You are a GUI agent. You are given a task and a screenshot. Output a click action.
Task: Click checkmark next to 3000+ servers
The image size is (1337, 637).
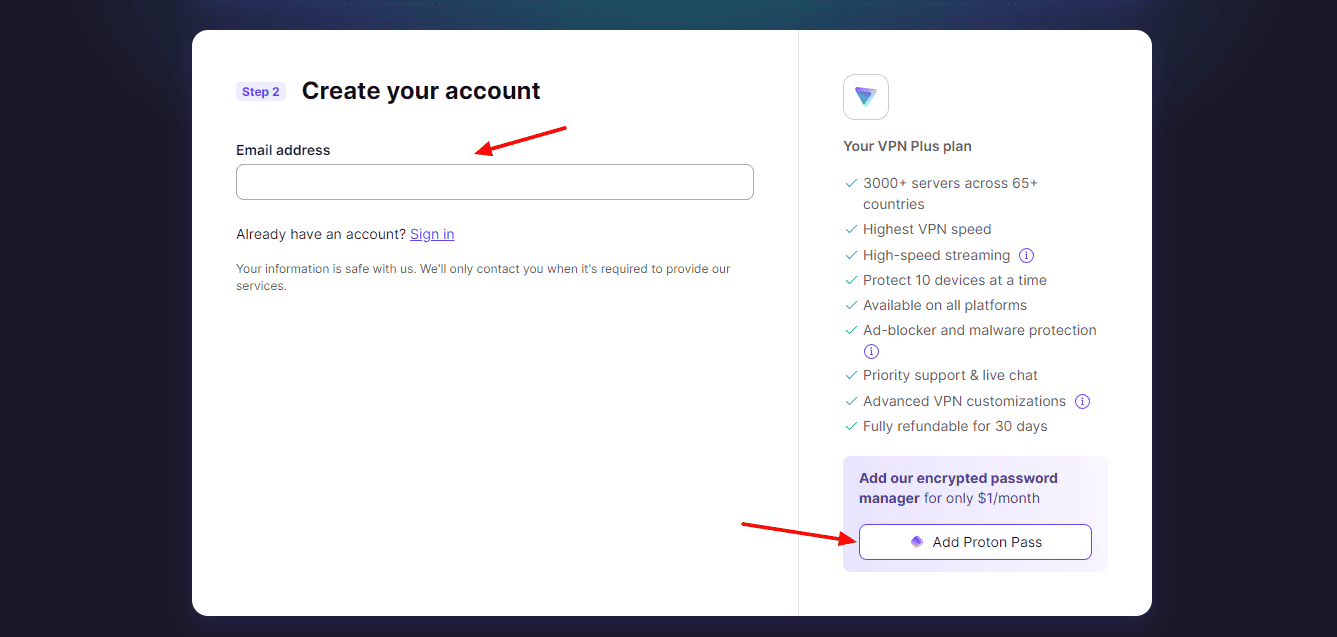click(x=851, y=184)
